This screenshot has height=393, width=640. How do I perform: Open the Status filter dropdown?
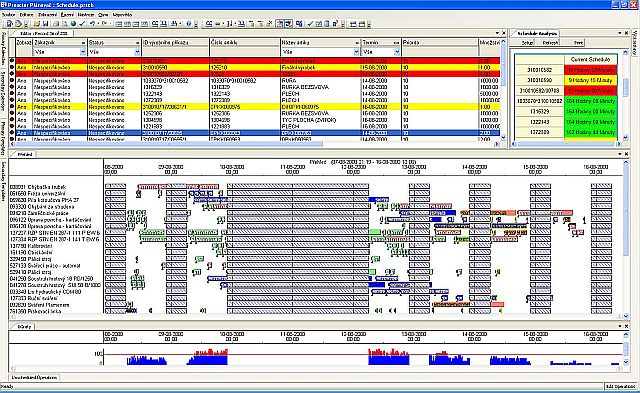tap(137, 52)
